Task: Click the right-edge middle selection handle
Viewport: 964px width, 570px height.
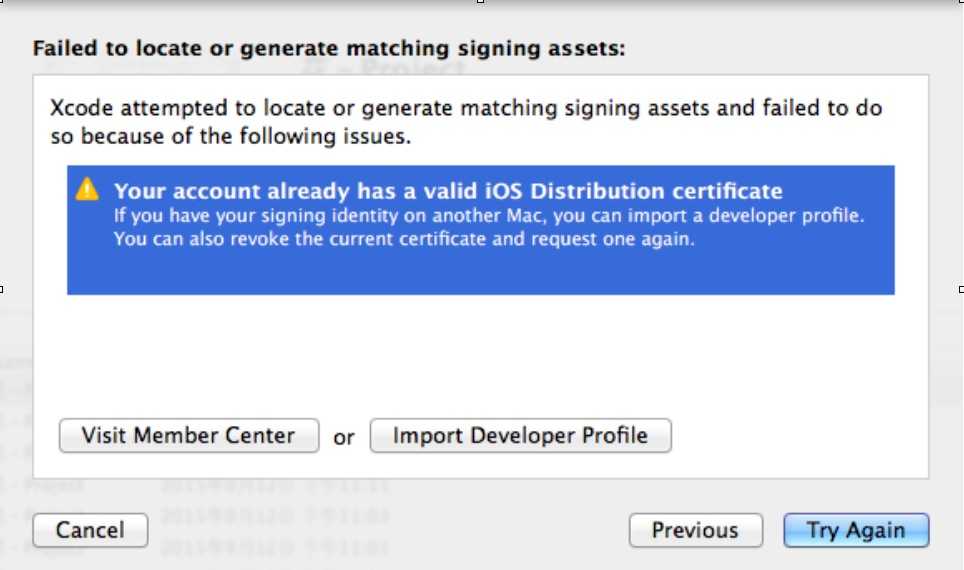Action: (961, 289)
